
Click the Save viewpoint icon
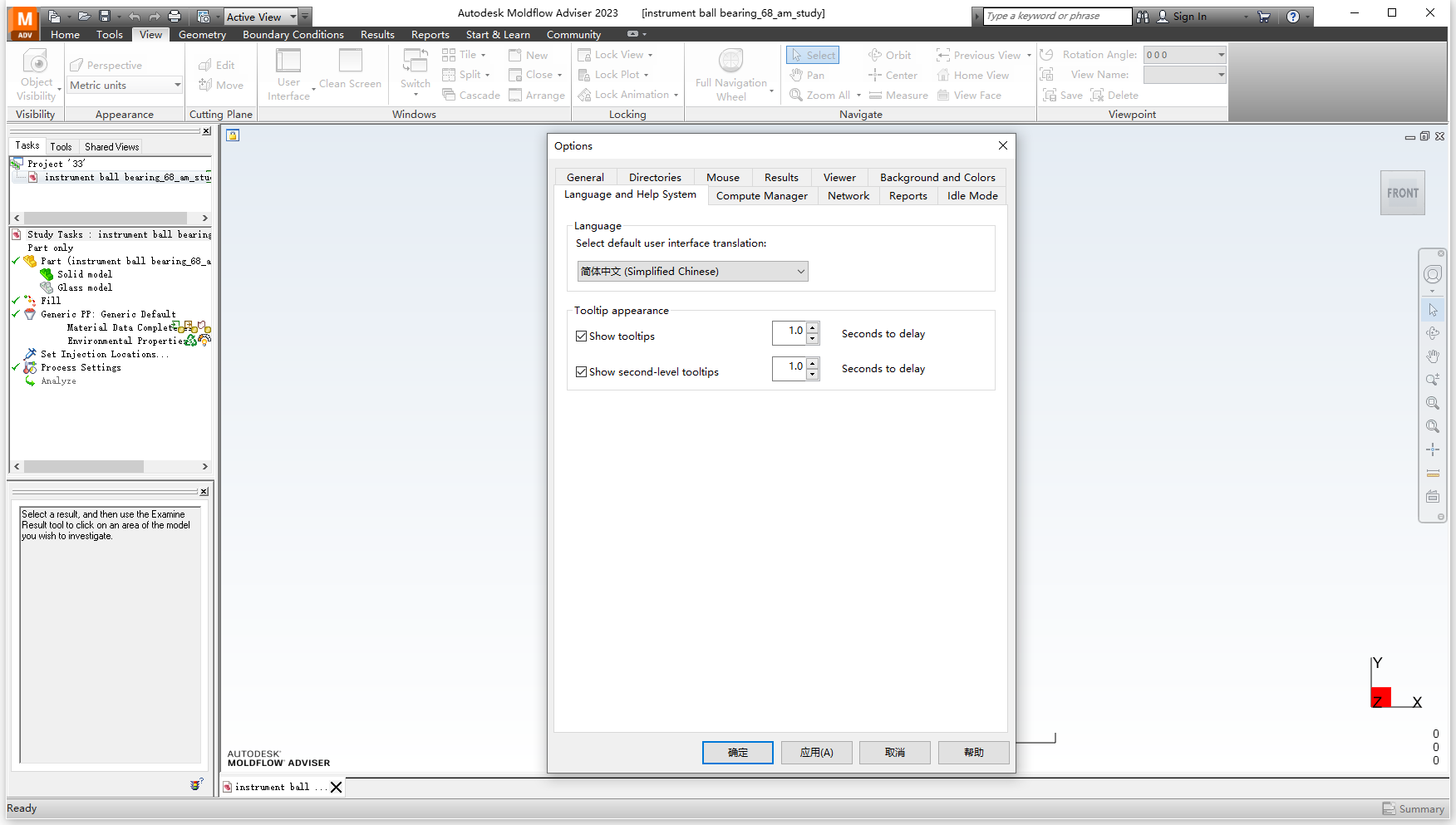pyautogui.click(x=1050, y=95)
